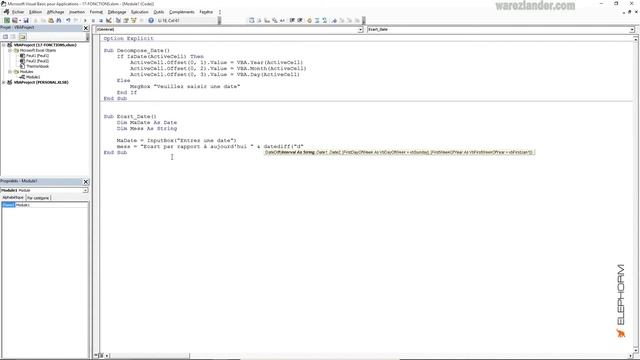
Task: Reset execution with the stop icon
Action: click(100, 20)
